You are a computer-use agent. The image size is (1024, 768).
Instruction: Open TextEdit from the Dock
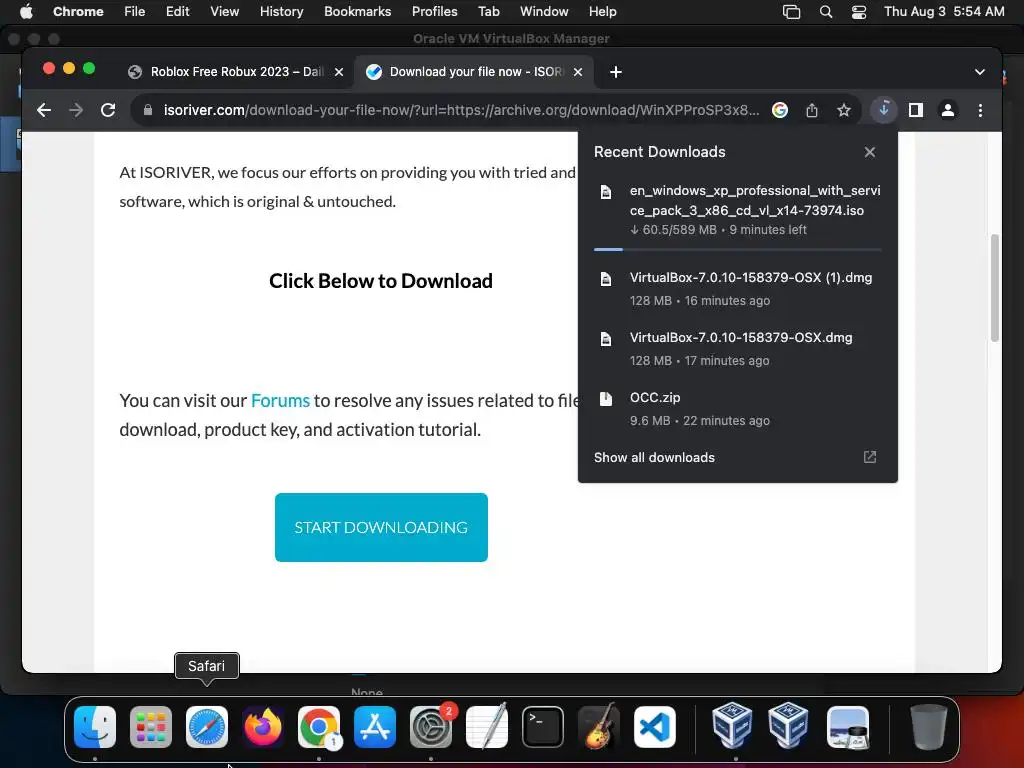[487, 727]
